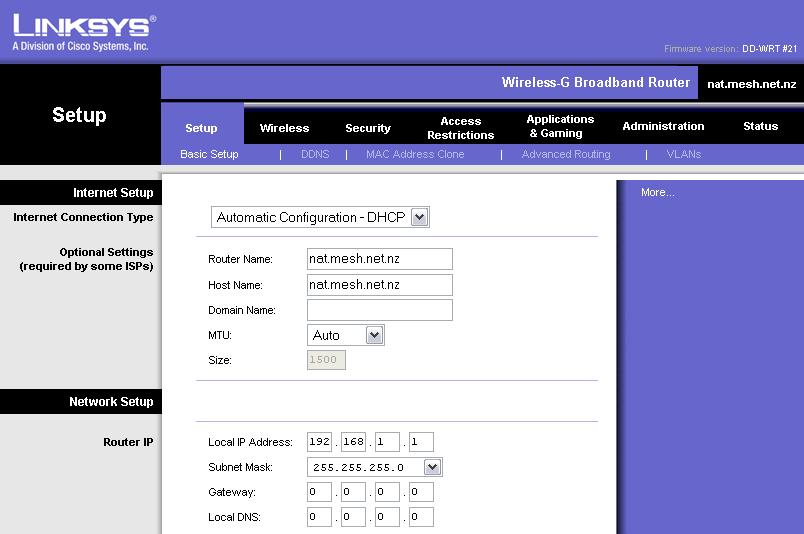
Task: Click the arrow of the DHCP dropdown
Action: coord(419,217)
